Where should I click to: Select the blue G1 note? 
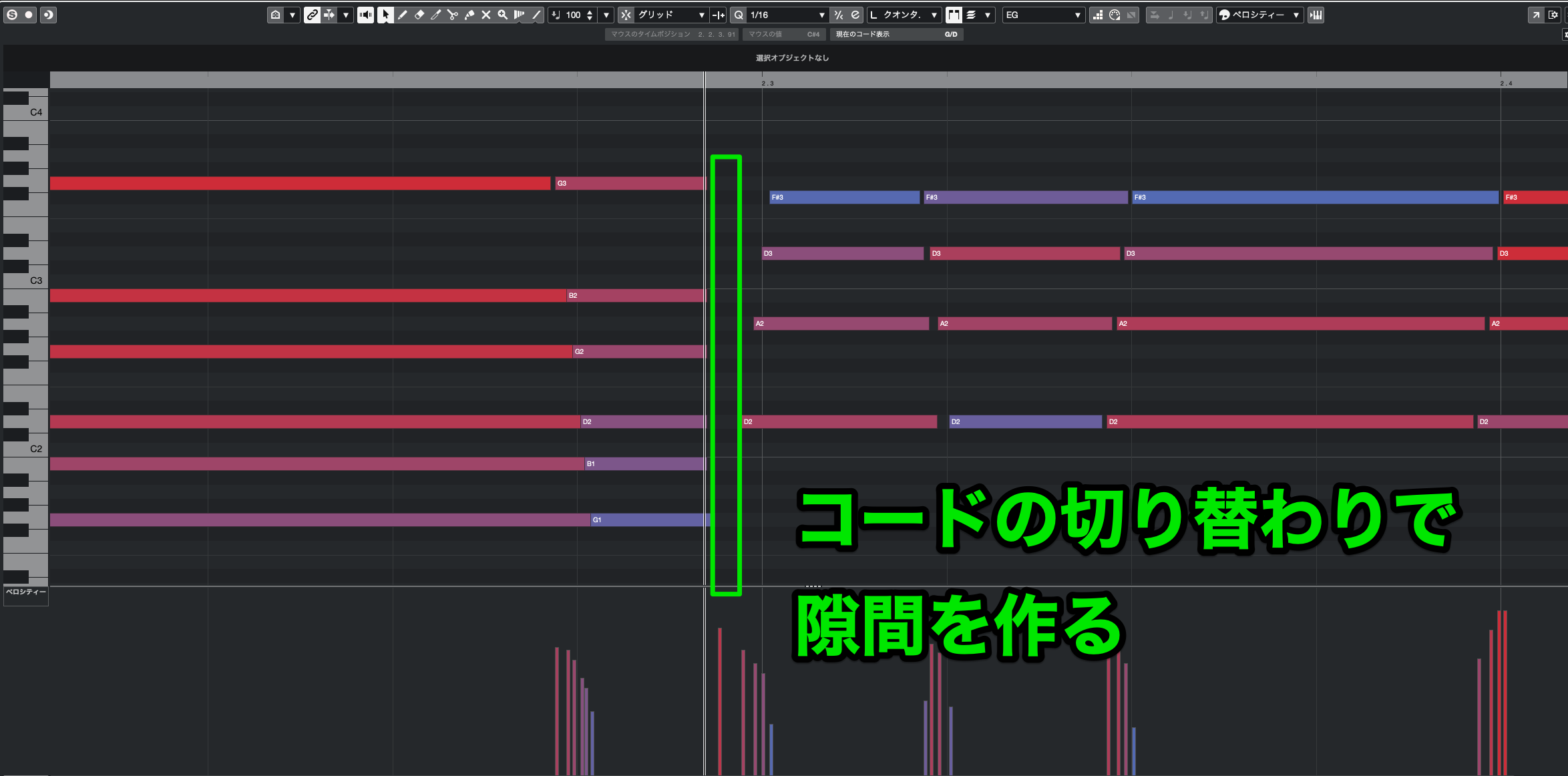(x=650, y=520)
